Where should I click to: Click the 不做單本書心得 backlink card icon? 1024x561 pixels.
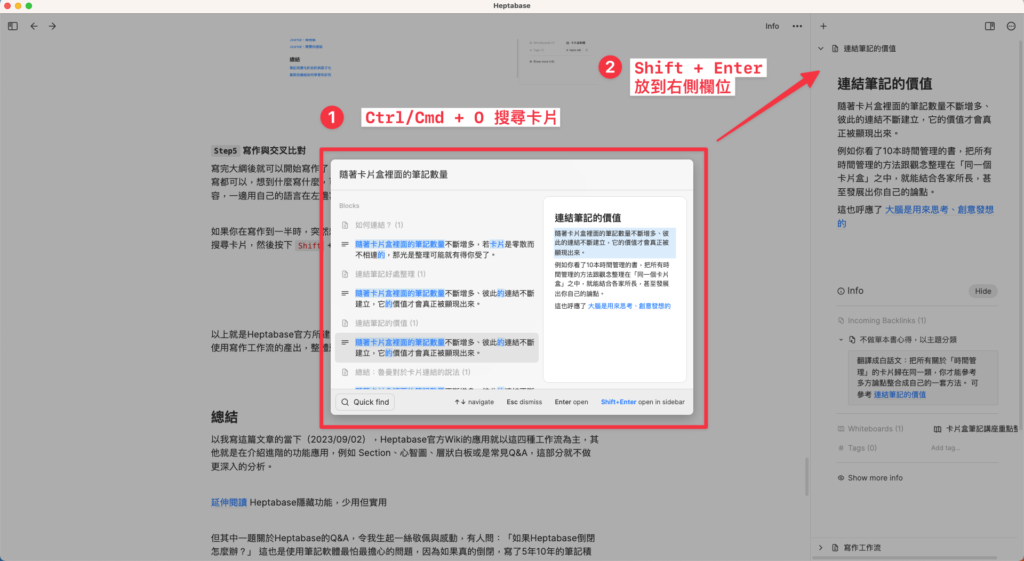(852, 340)
